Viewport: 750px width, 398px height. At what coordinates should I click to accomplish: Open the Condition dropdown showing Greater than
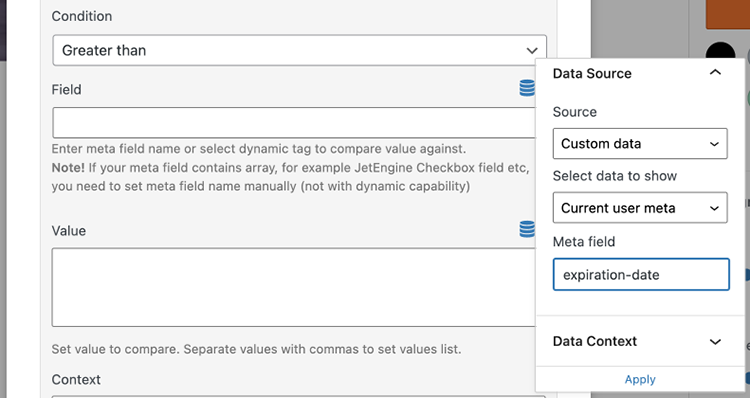click(x=299, y=50)
